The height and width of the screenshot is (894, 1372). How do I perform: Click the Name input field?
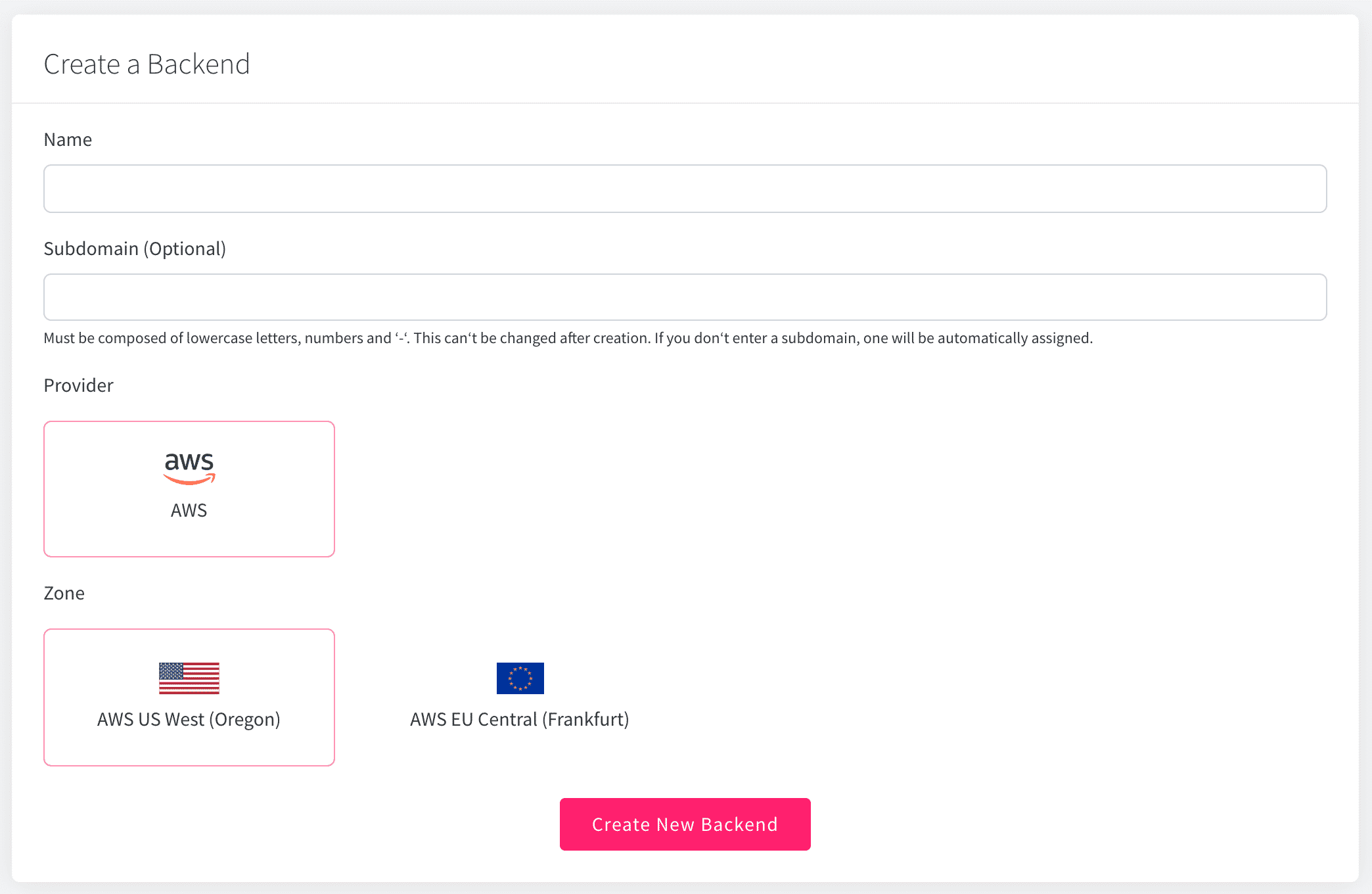pyautogui.click(x=685, y=189)
